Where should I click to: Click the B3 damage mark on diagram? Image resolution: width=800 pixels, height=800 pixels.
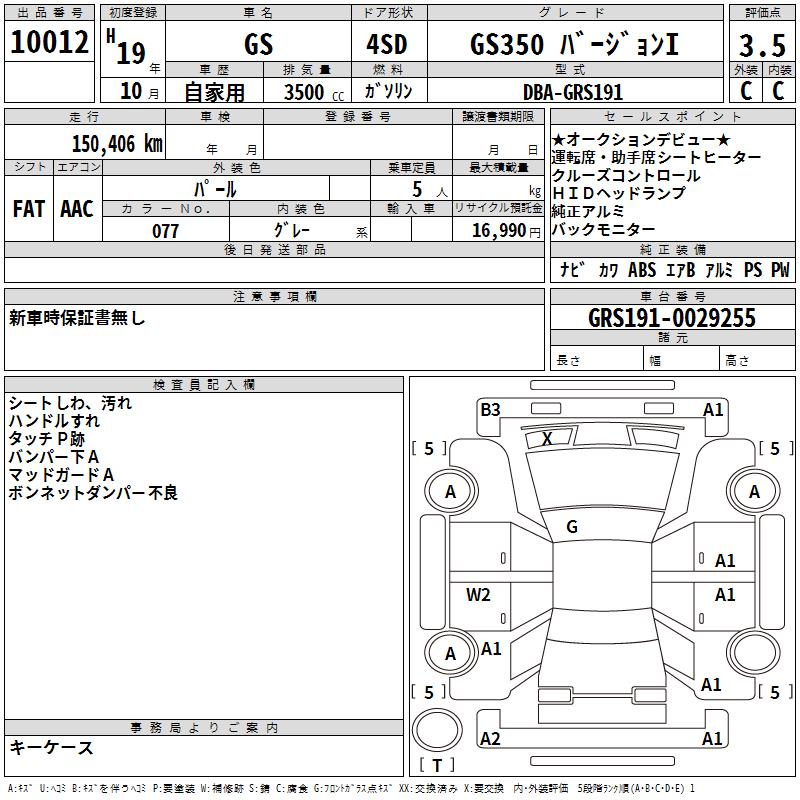(x=490, y=410)
